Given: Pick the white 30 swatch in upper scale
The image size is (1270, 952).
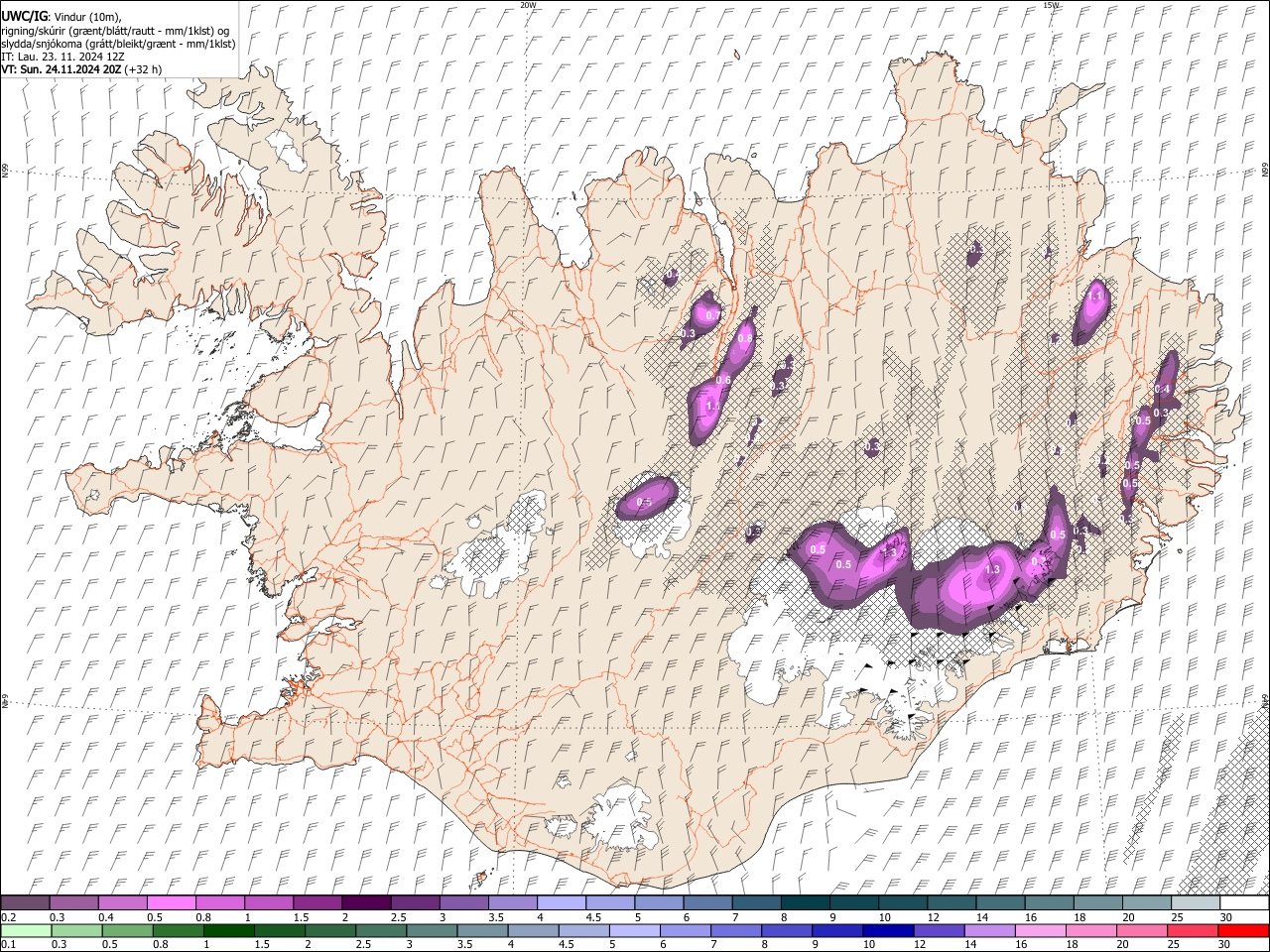Looking at the screenshot, I should pyautogui.click(x=1243, y=902).
